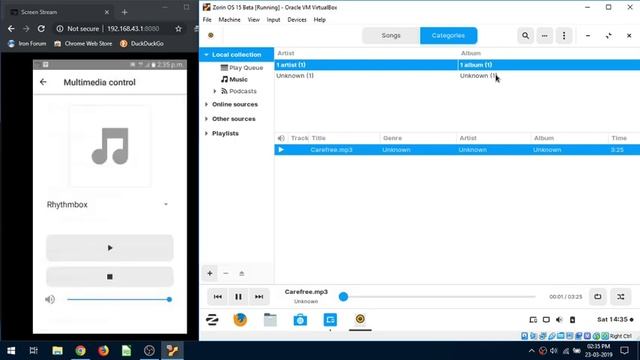
Task: Open Software store from Zorin taskbar
Action: 300,320
